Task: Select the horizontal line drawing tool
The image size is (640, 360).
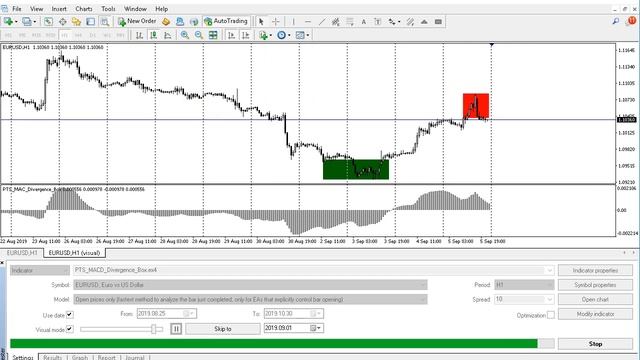Action: point(308,22)
